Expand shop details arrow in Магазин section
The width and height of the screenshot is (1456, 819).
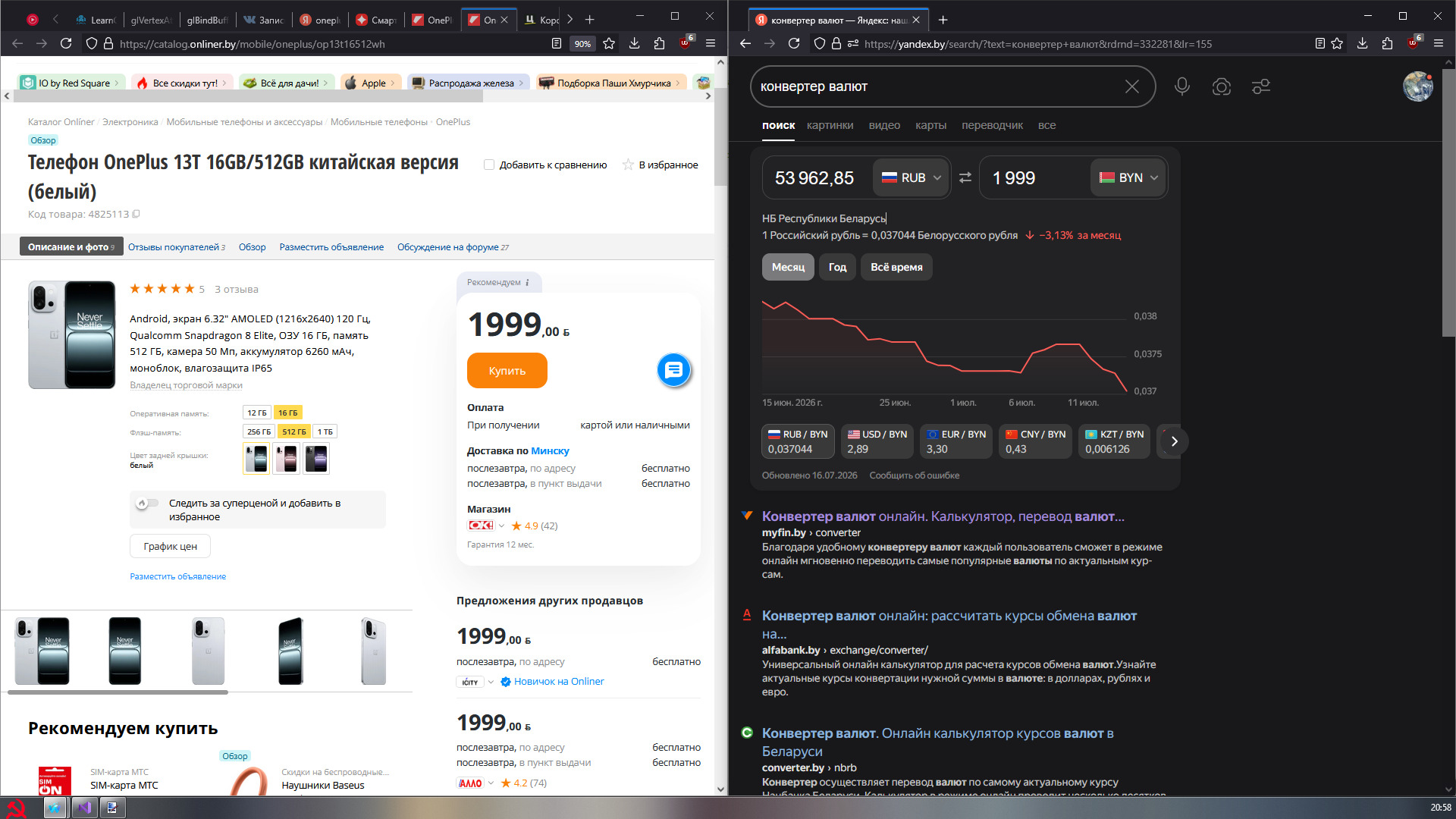(501, 526)
